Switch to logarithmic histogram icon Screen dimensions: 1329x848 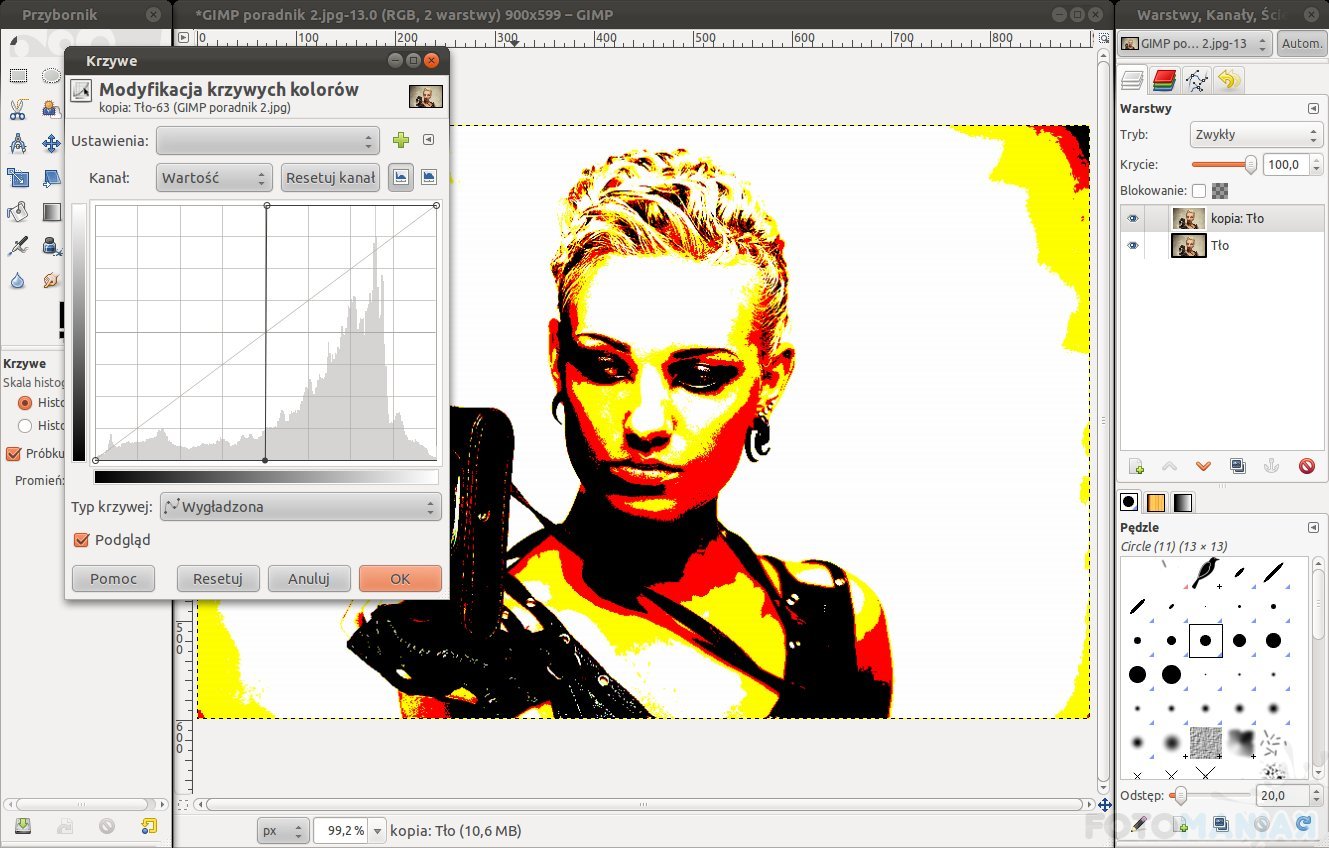coord(429,177)
